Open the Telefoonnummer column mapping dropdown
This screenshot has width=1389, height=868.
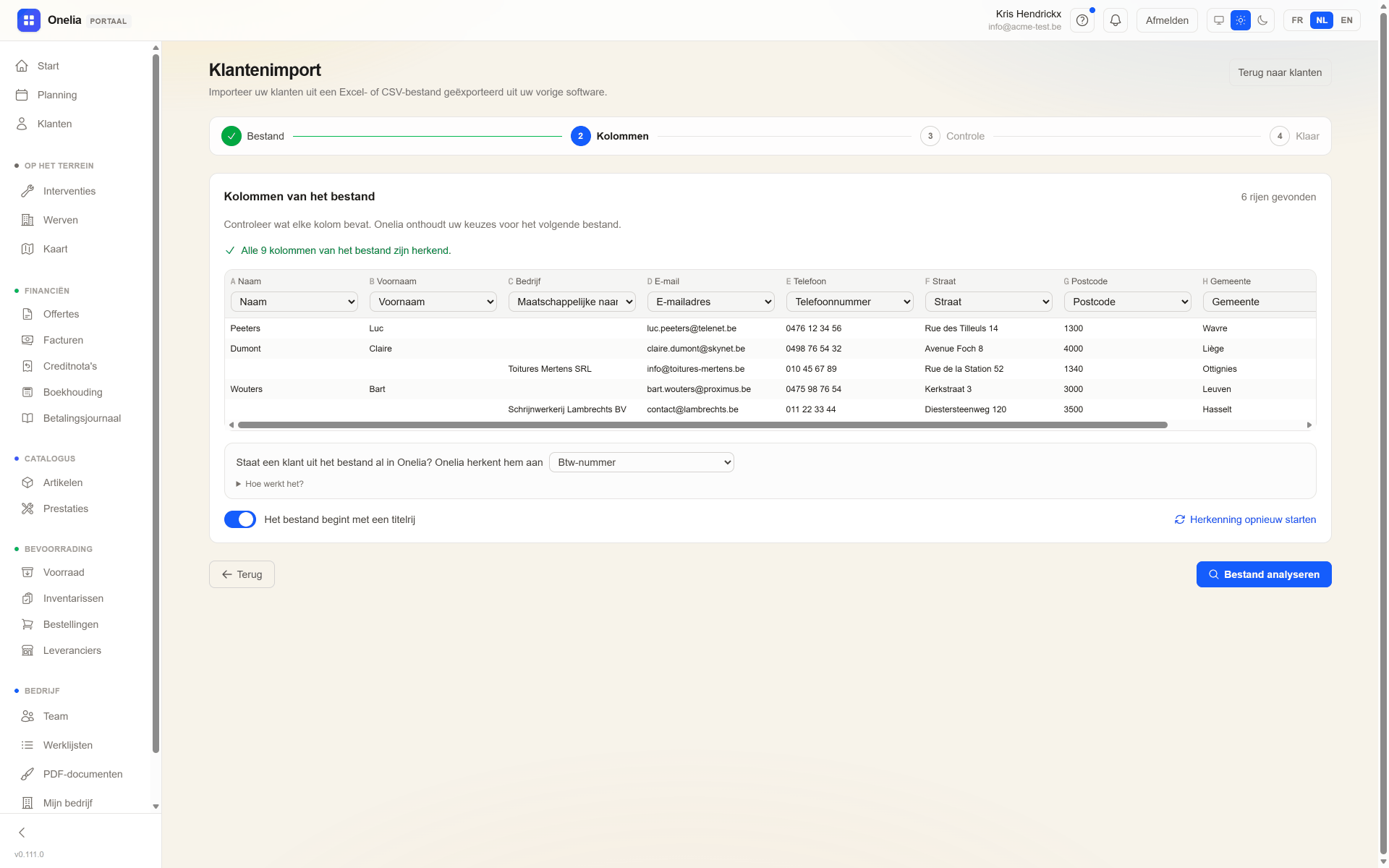849,302
